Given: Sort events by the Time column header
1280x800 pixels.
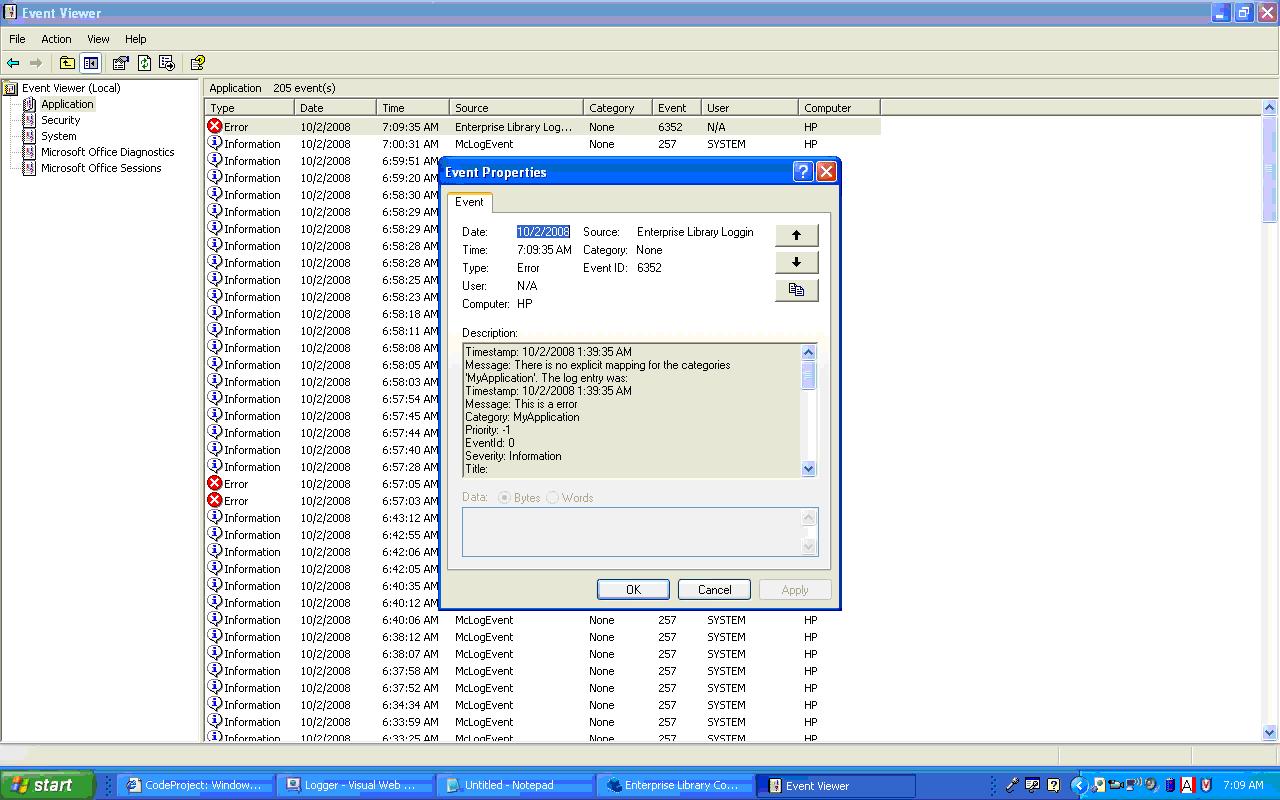Looking at the screenshot, I should (x=413, y=108).
